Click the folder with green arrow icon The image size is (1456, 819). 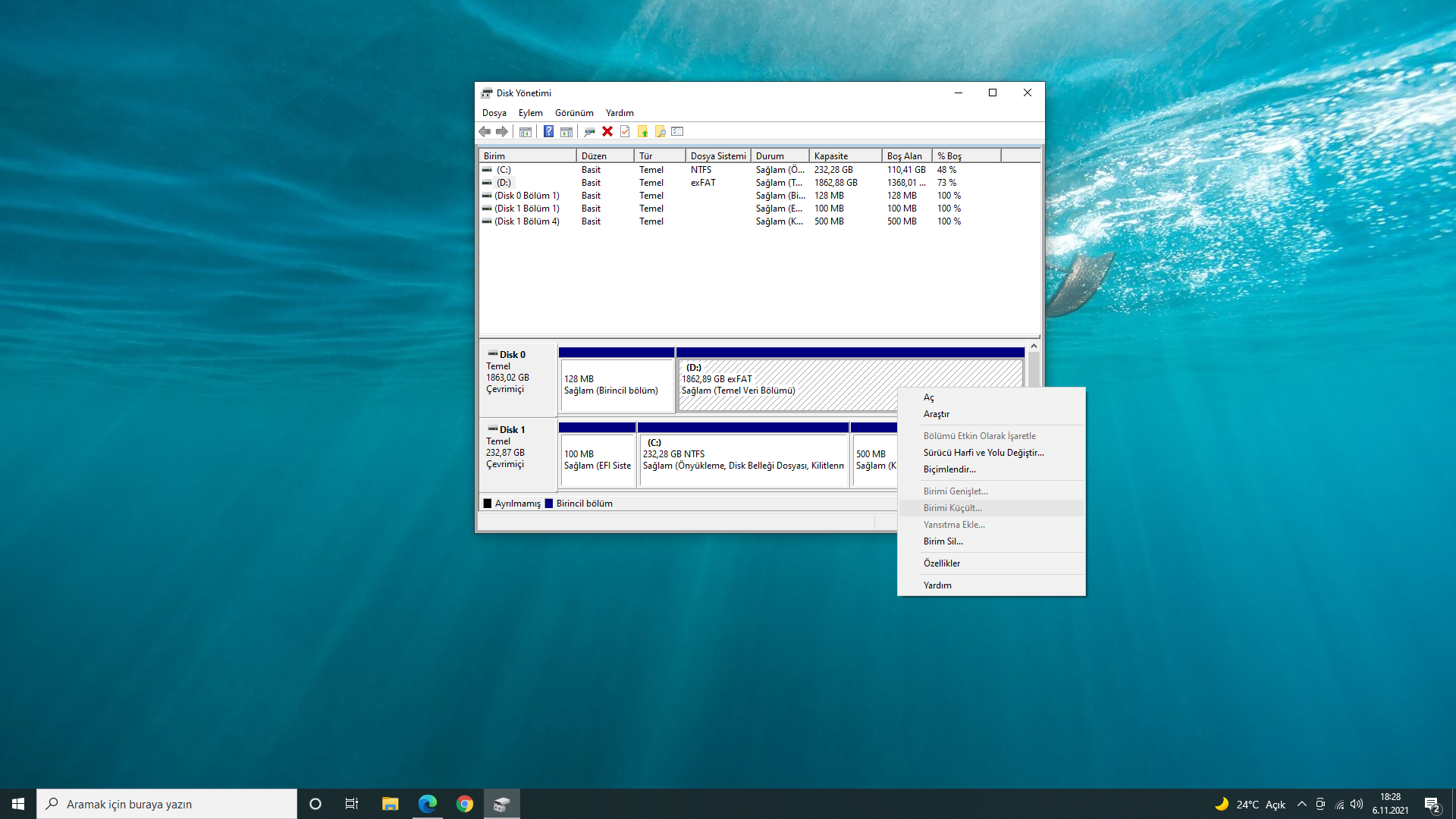pyautogui.click(x=642, y=131)
